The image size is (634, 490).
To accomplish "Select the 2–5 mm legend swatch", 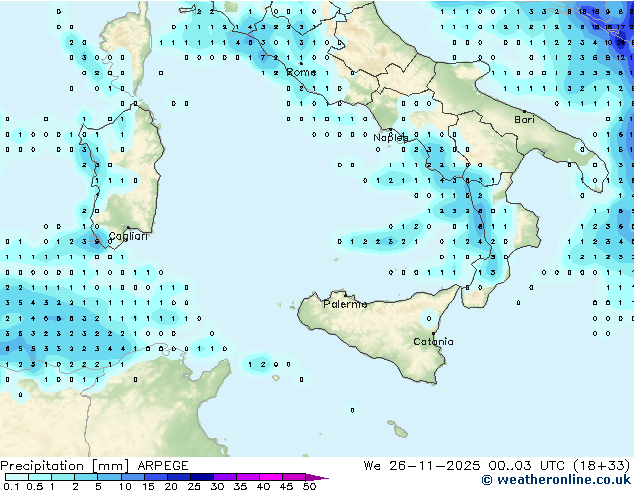I will tap(86, 477).
